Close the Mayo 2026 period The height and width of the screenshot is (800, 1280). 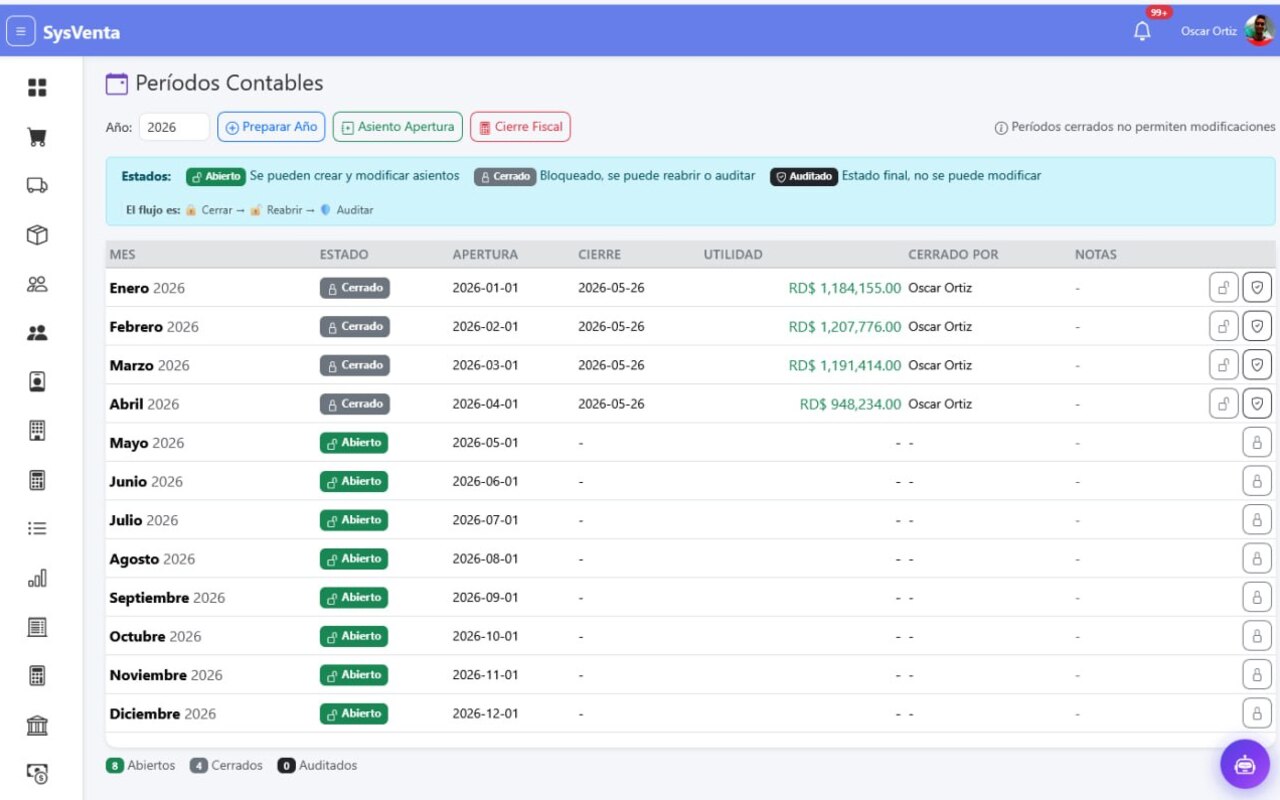[1257, 442]
